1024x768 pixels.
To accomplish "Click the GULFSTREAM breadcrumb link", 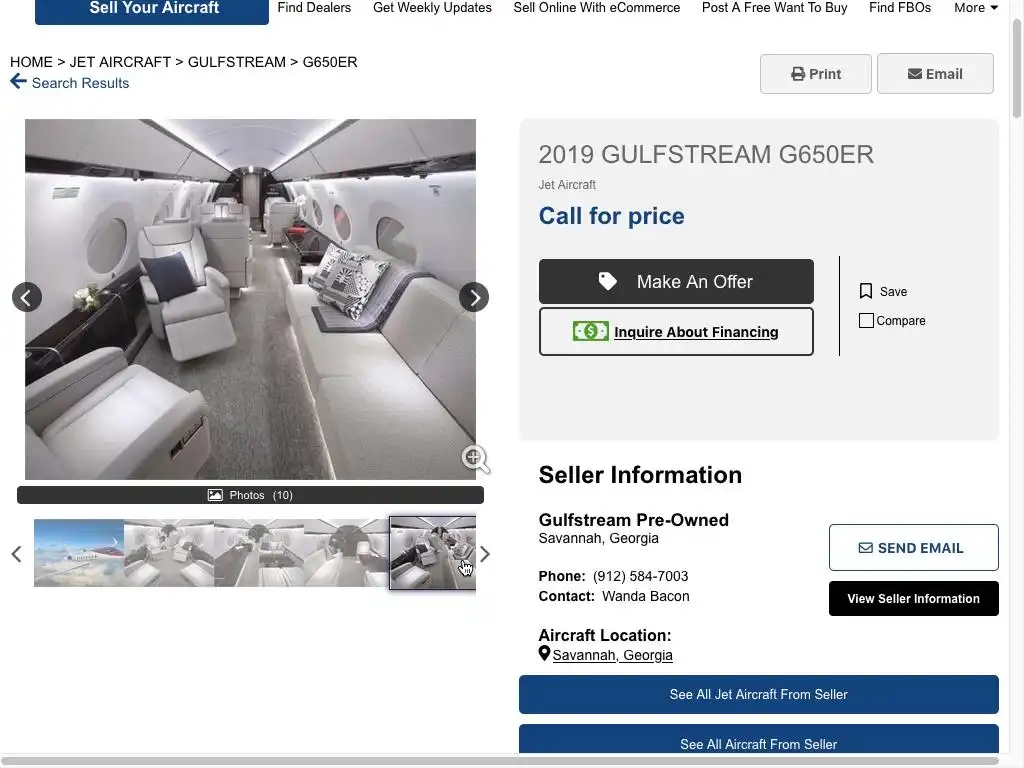I will 236,62.
